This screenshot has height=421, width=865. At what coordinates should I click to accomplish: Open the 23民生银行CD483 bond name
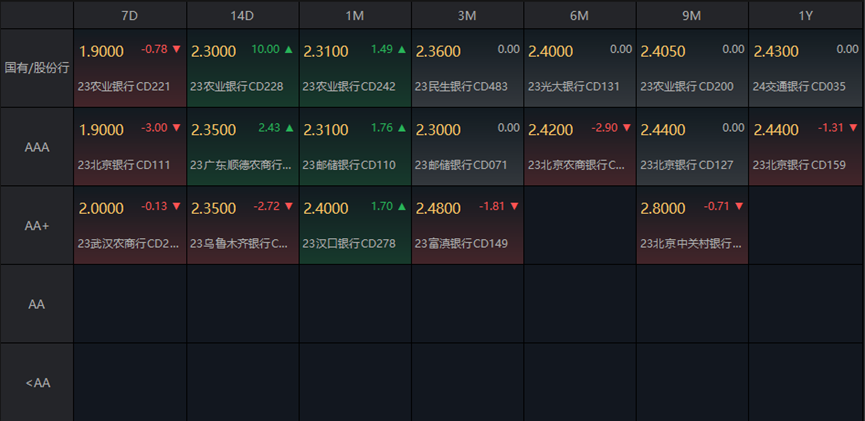[461, 87]
